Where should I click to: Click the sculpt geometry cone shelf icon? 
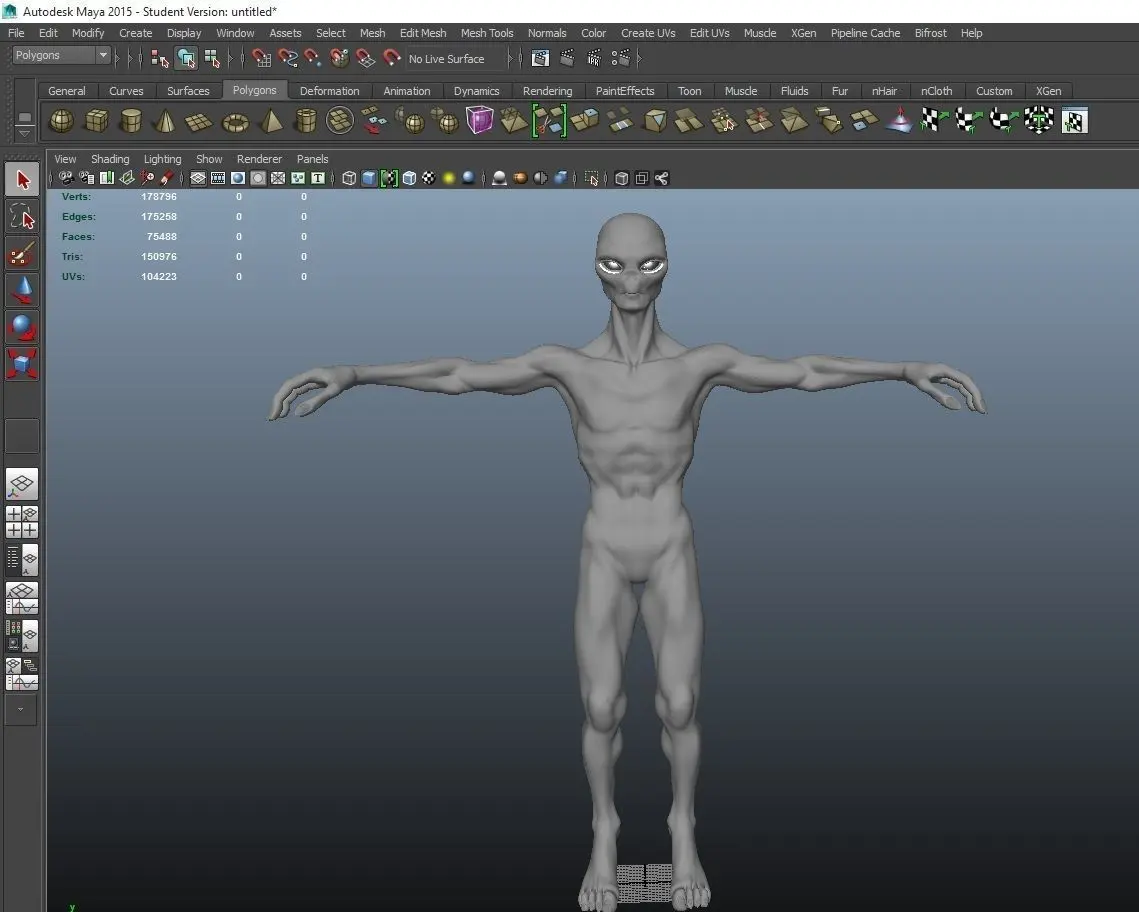(899, 120)
